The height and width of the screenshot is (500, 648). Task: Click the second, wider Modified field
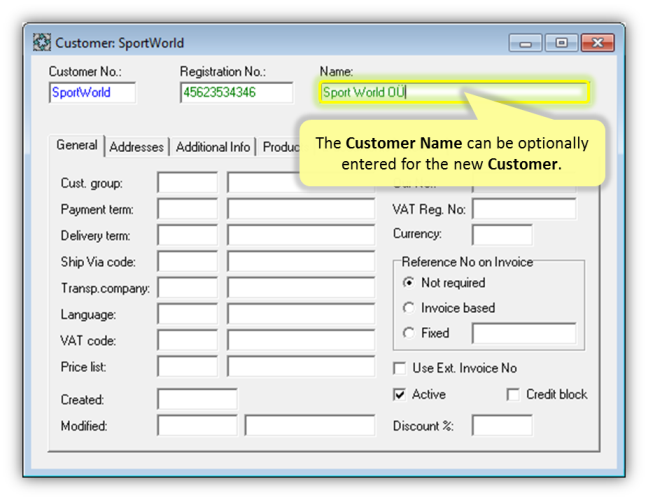pyautogui.click(x=310, y=425)
